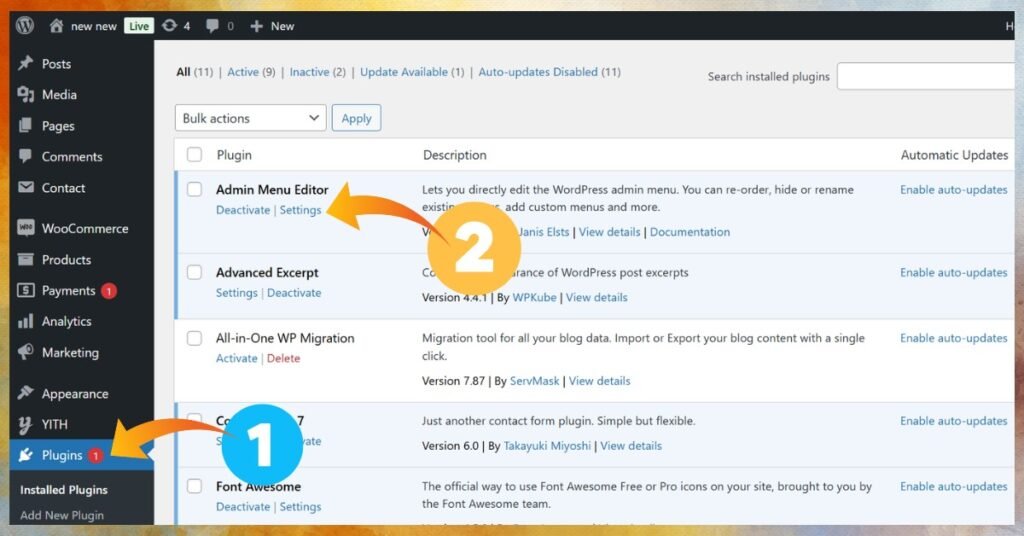Click the Plugins plug icon
Viewport: 1024px width, 536px height.
(25, 455)
